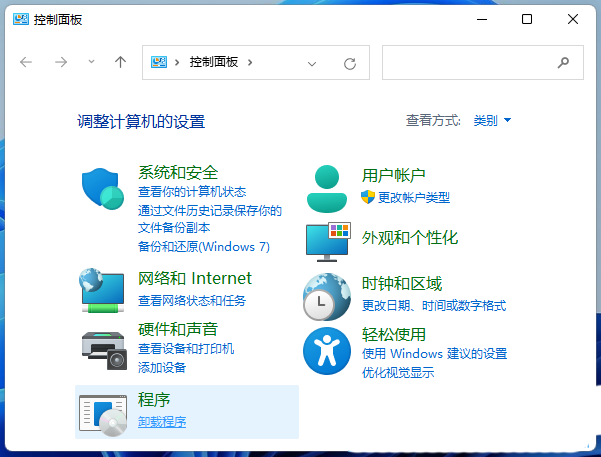The width and height of the screenshot is (601, 457).
Task: Click the 添加设备 link
Action: 162,368
